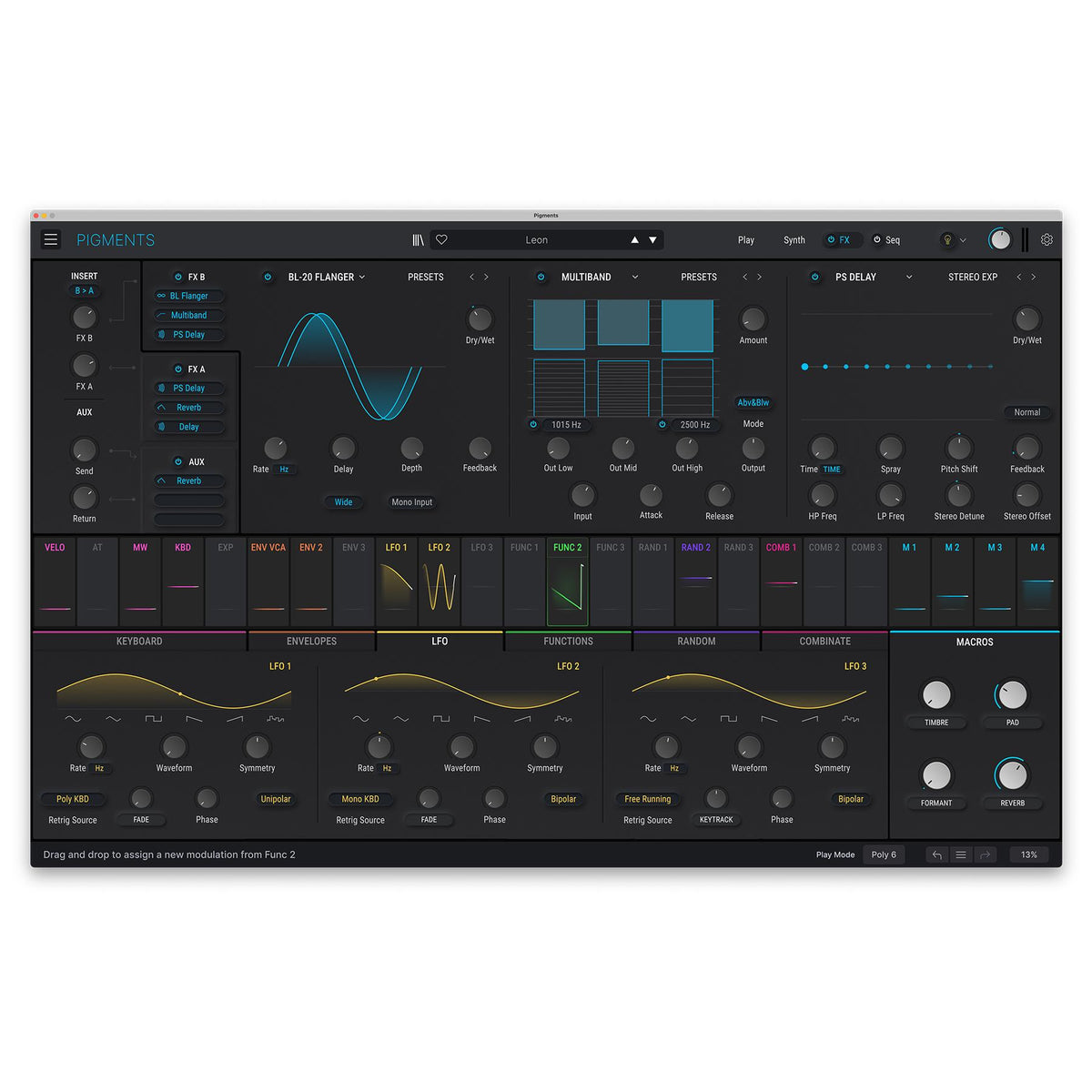This screenshot has height=1092, width=1092.
Task: Expand dropdown next to lightbulb icon
Action: (x=963, y=240)
